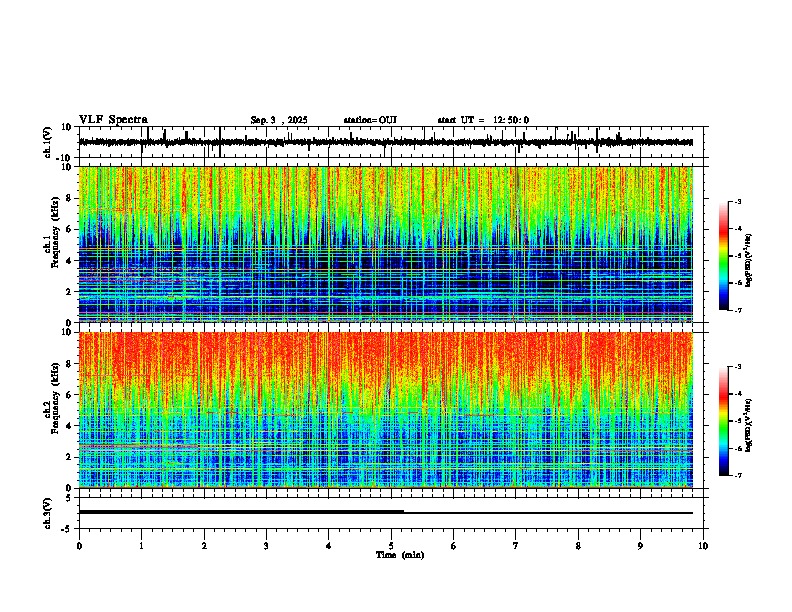Viewport: 792px width, 612px height.
Task: Click the "station=OUI" header label
Action: 370,120
